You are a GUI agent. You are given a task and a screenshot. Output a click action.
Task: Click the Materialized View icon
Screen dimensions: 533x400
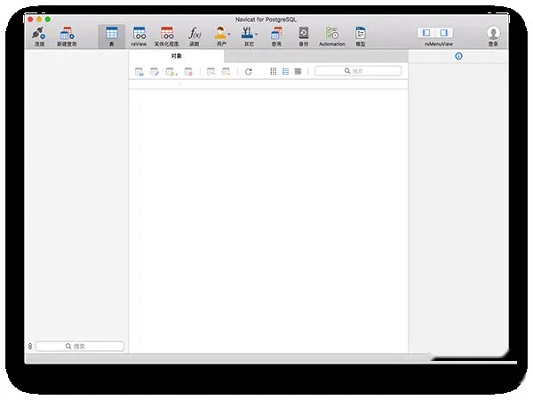pos(167,33)
